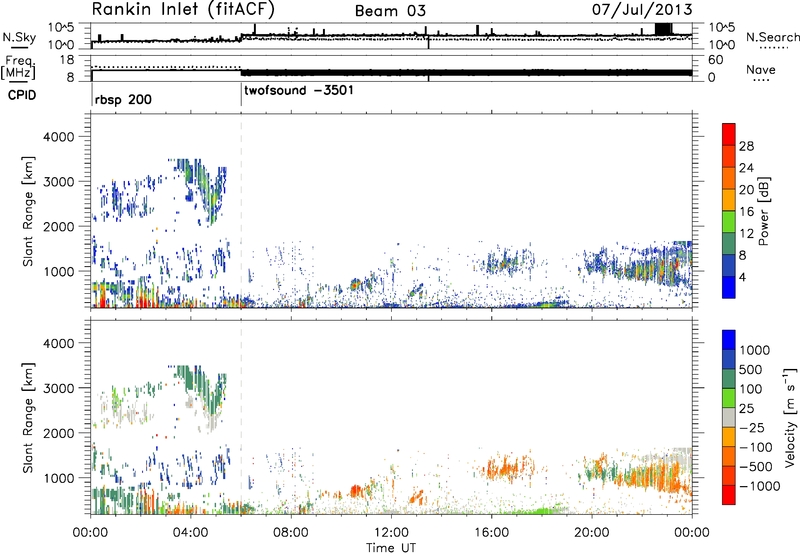Click the orange velocity echo patch near 16:30
The width and height of the screenshot is (800, 554).
[508, 467]
